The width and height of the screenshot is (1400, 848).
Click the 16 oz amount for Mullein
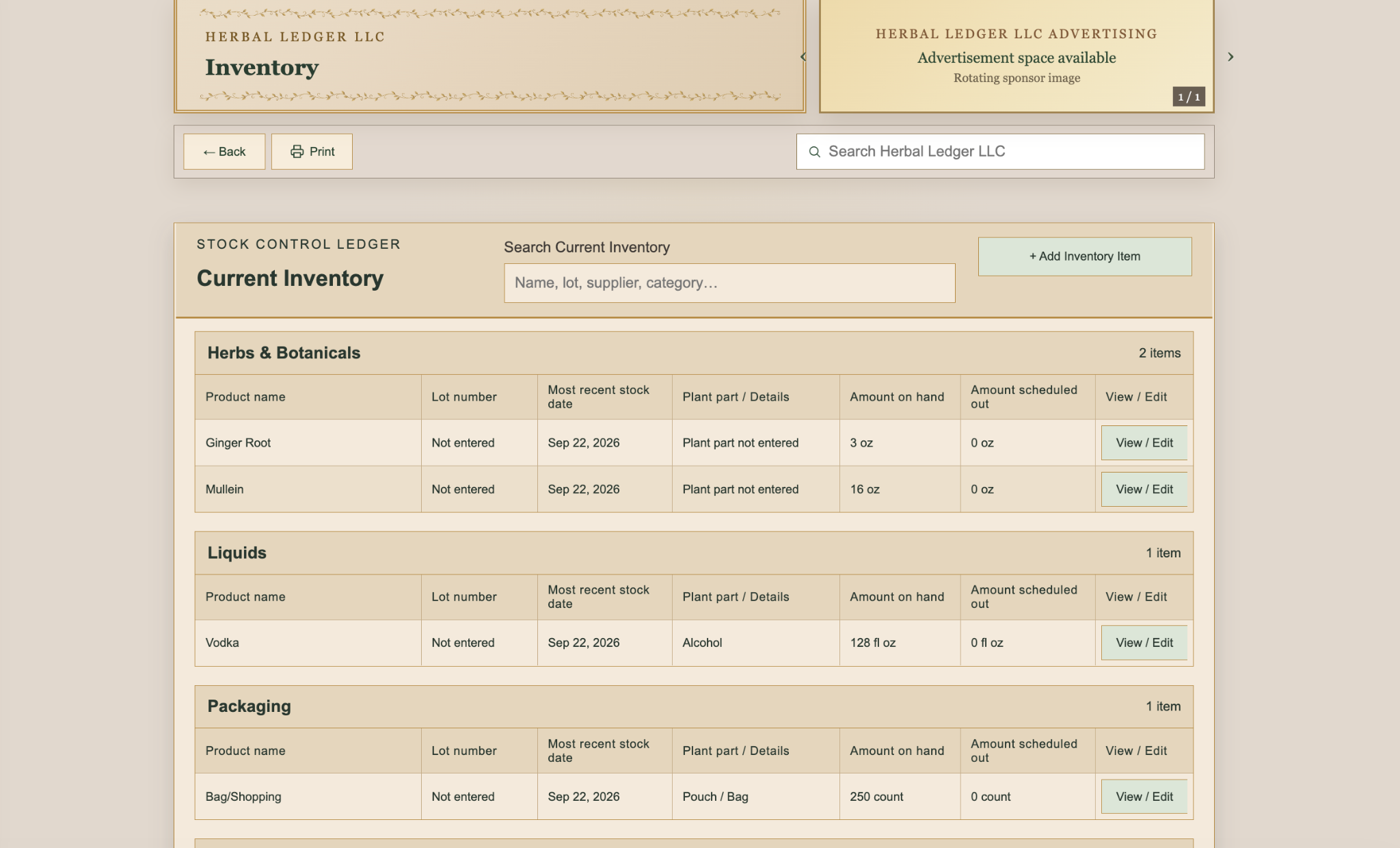(x=865, y=489)
